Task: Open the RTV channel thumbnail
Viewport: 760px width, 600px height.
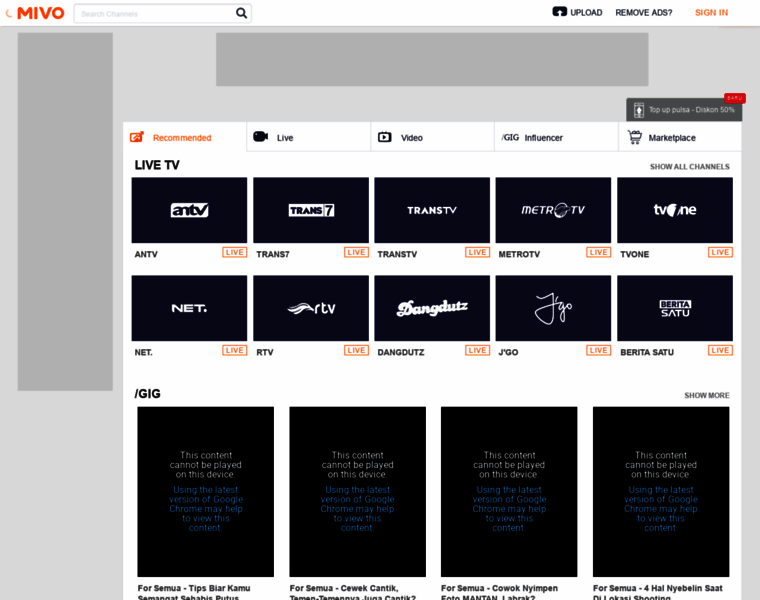Action: click(x=311, y=308)
